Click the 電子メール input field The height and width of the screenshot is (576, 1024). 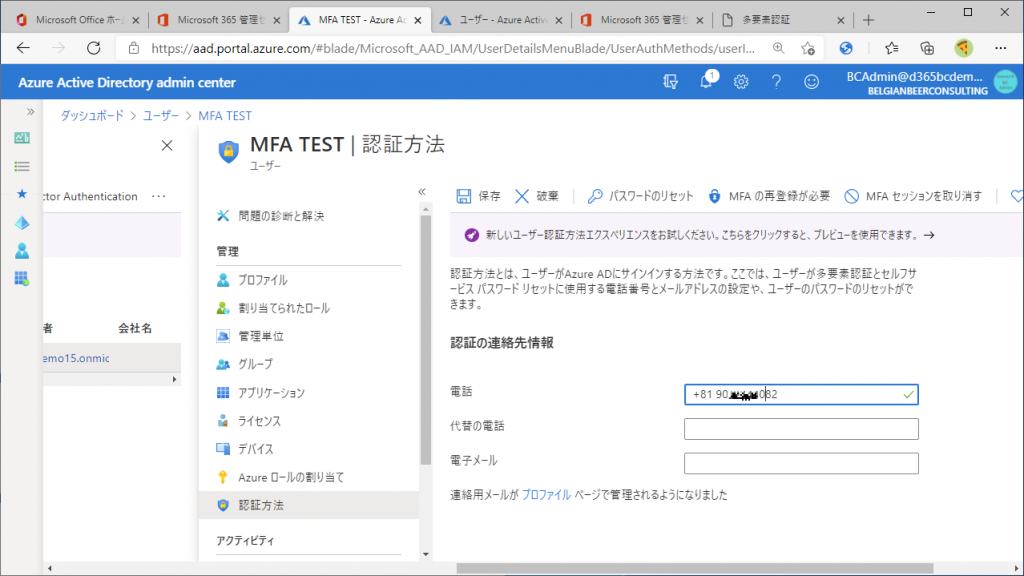[x=801, y=464]
